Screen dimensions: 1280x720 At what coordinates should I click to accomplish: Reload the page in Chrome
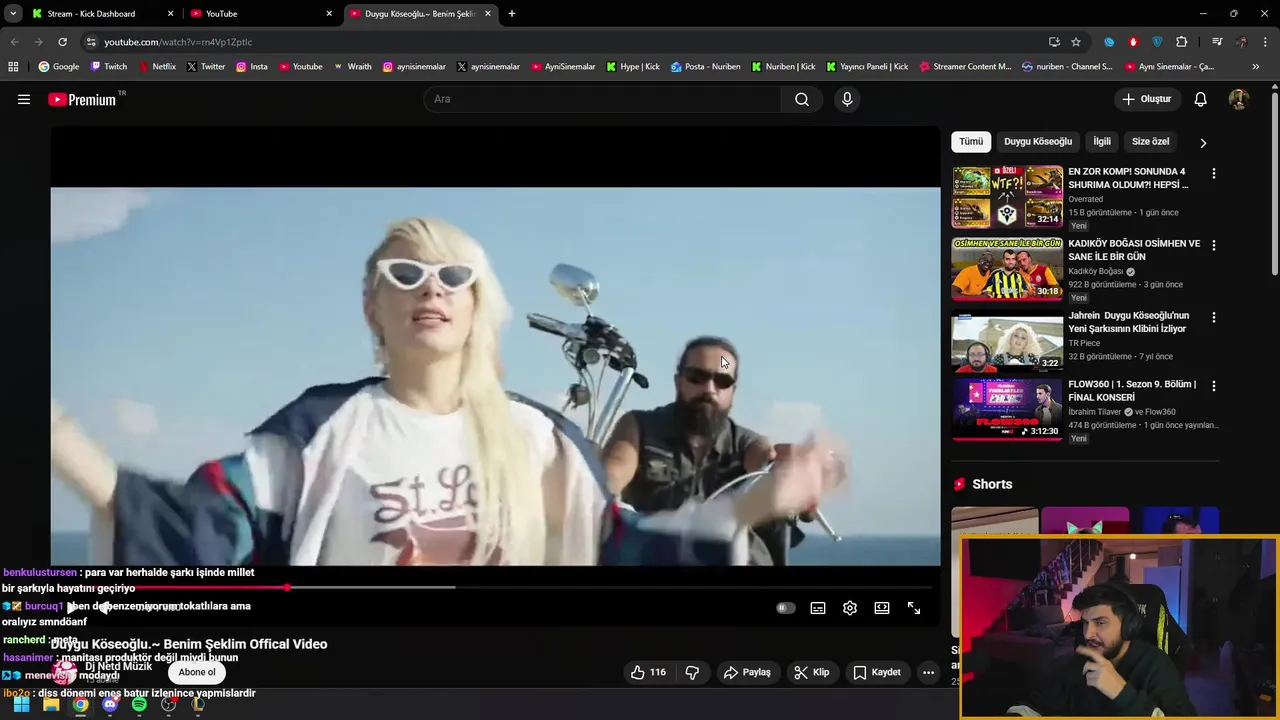click(x=62, y=42)
